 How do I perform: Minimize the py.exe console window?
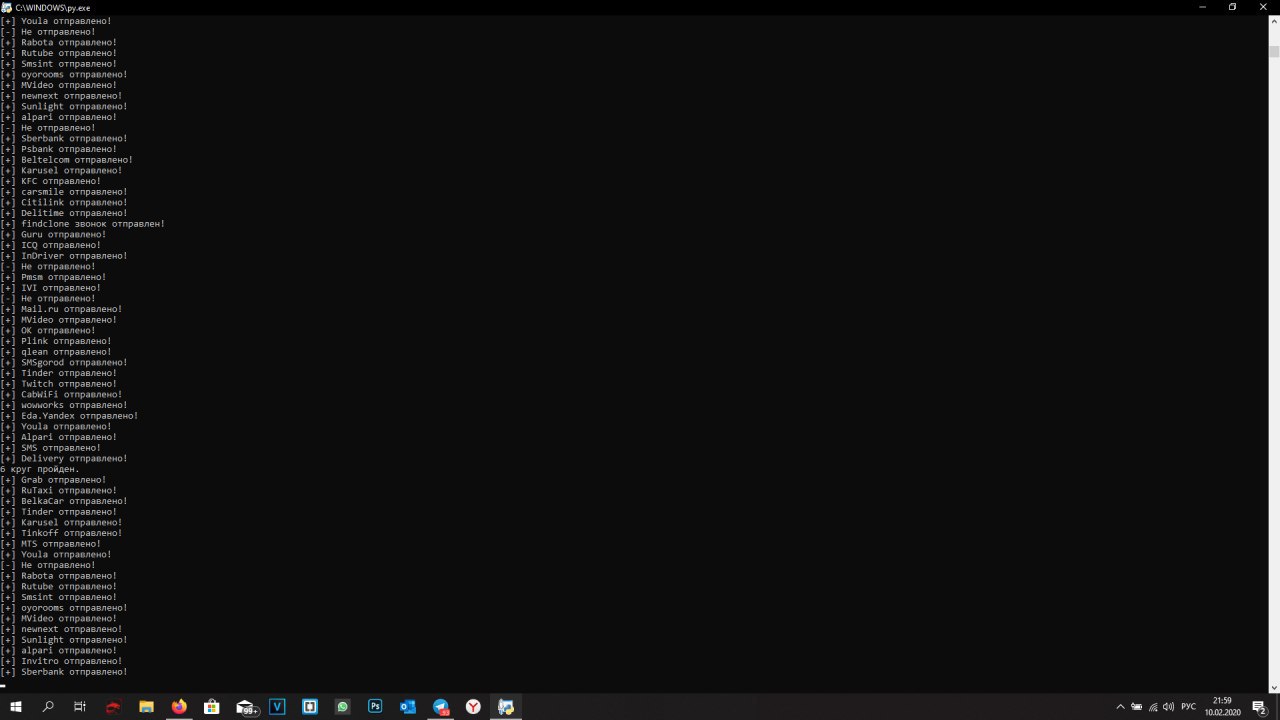click(1201, 7)
